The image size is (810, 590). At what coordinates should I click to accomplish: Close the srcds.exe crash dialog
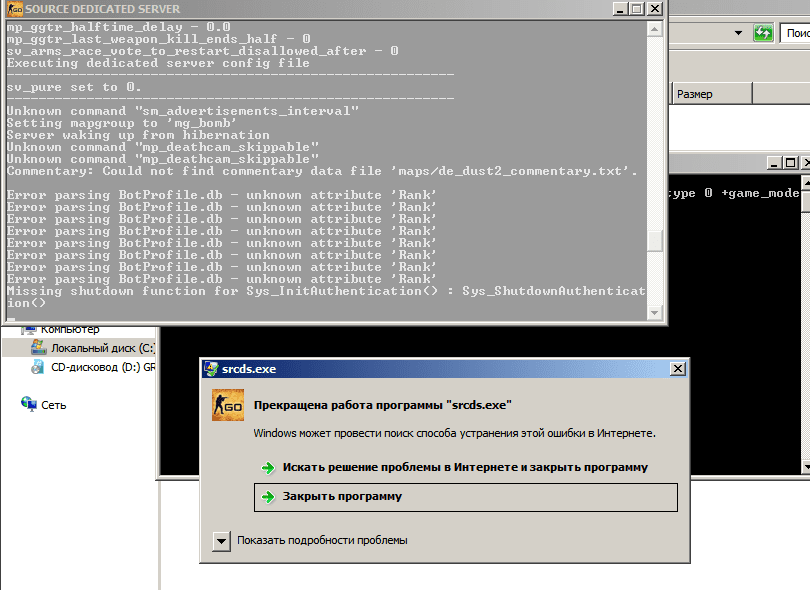coord(678,369)
